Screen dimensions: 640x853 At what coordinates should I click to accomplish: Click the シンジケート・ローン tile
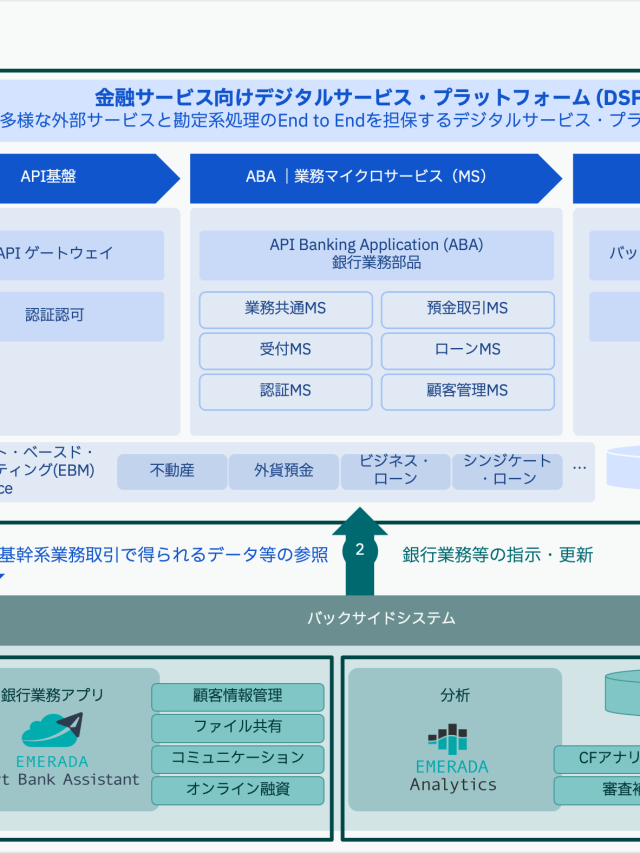tap(508, 471)
